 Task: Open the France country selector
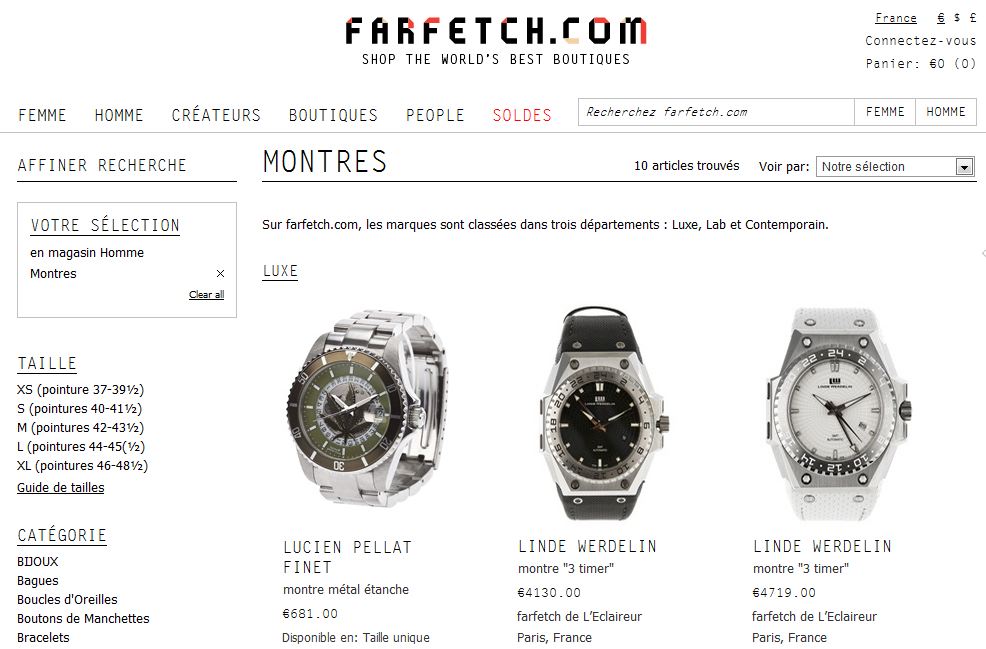pyautogui.click(x=895, y=18)
